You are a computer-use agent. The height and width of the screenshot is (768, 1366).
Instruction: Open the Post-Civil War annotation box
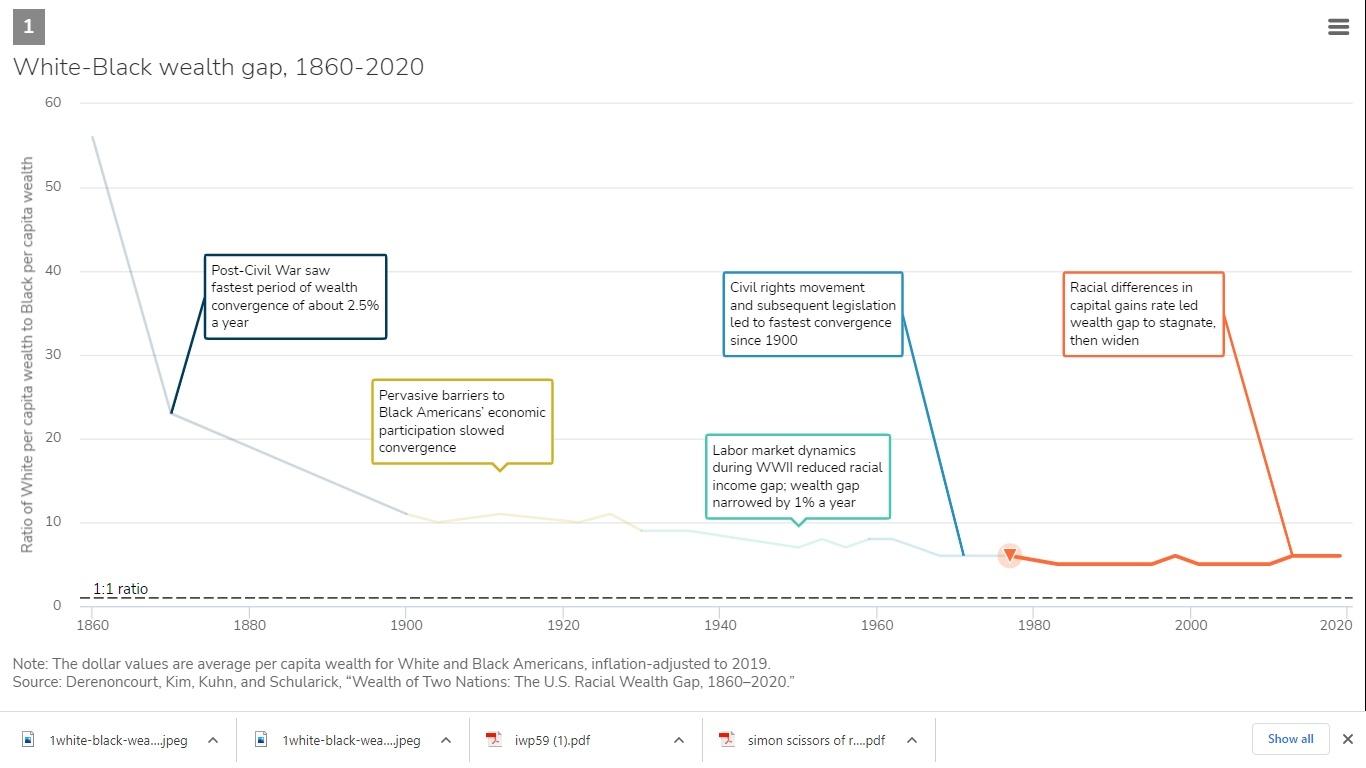[x=295, y=297]
